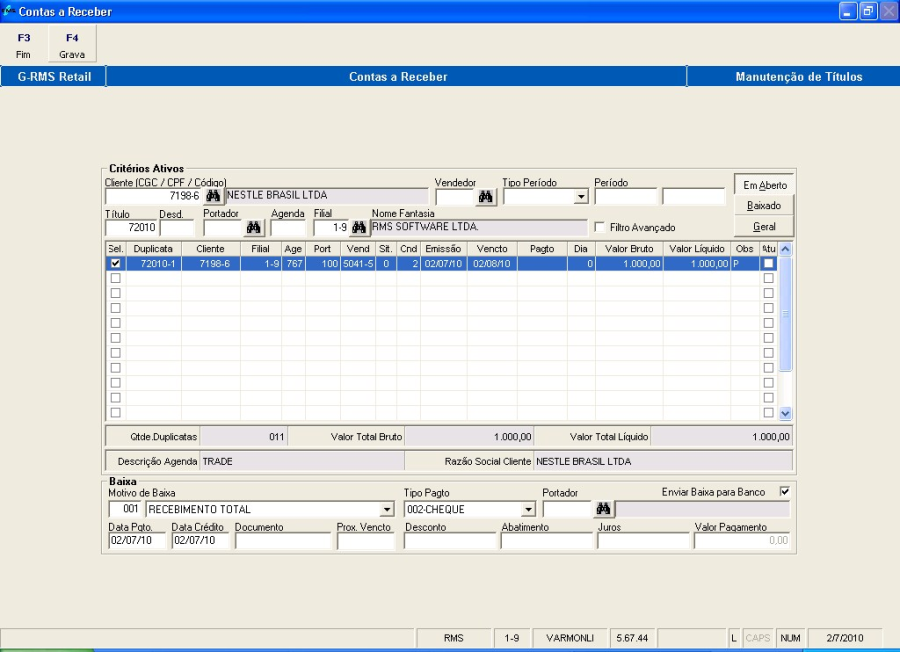Click the table scrollbar down arrow
This screenshot has width=900, height=652.
(785, 413)
